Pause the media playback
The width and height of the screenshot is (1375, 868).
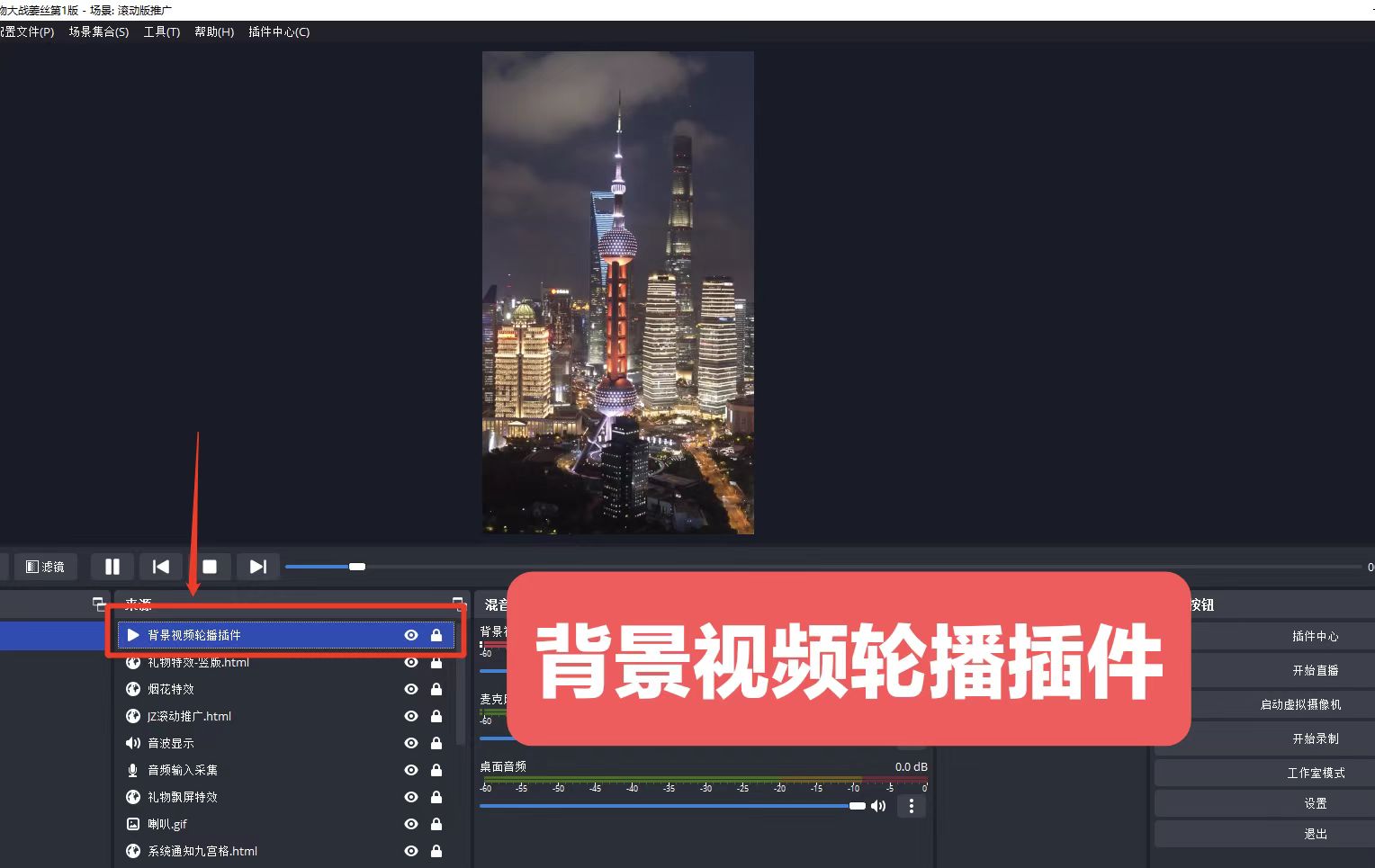tap(112, 567)
